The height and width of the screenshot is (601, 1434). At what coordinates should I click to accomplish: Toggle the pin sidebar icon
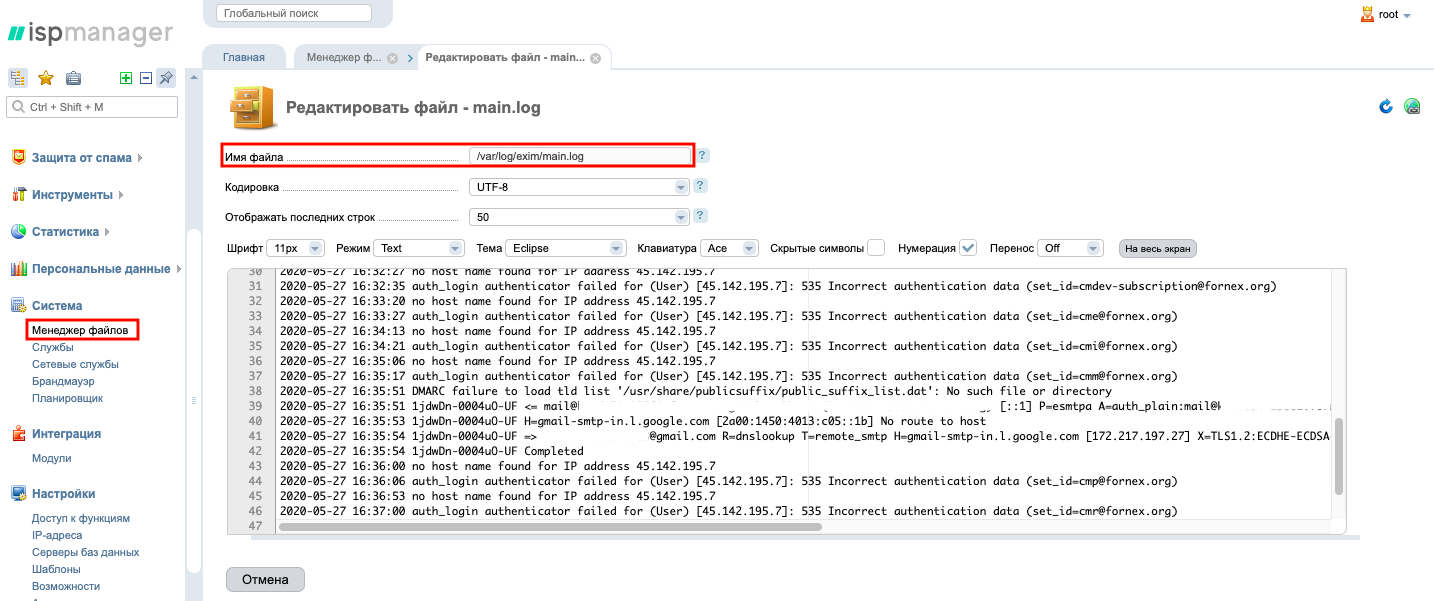coord(167,78)
